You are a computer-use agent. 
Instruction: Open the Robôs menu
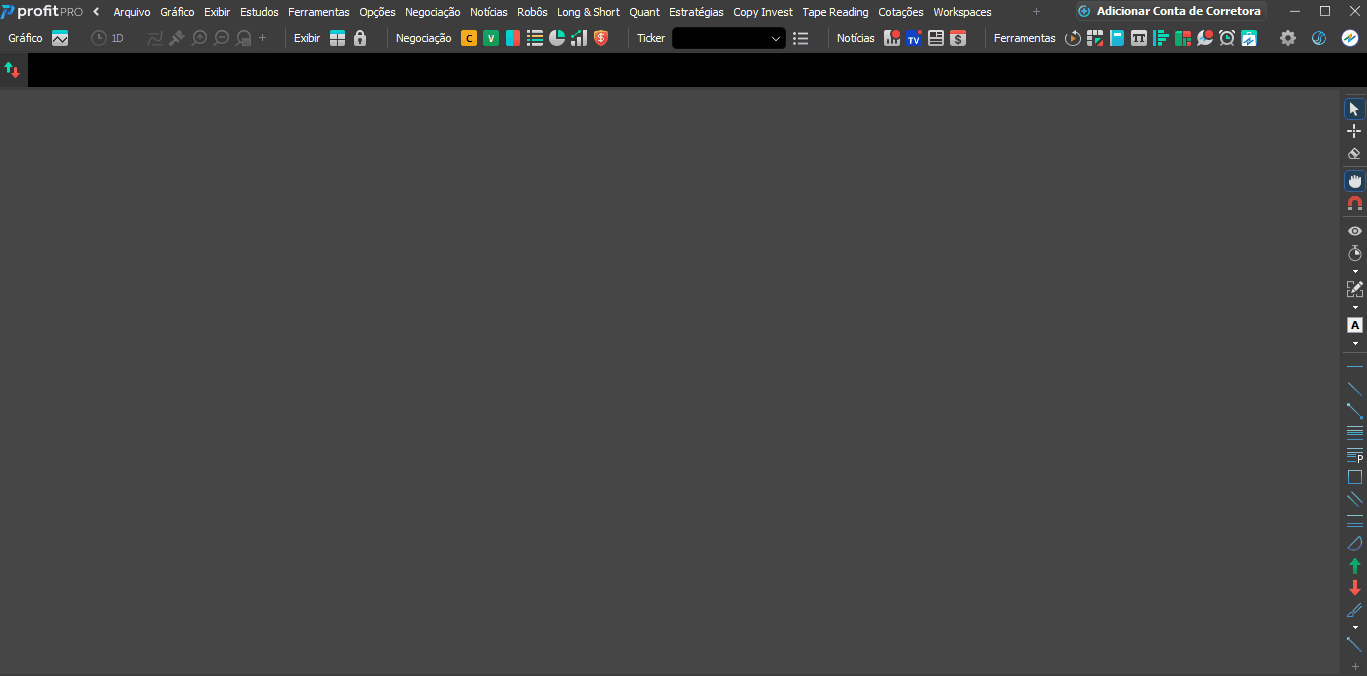click(x=532, y=12)
